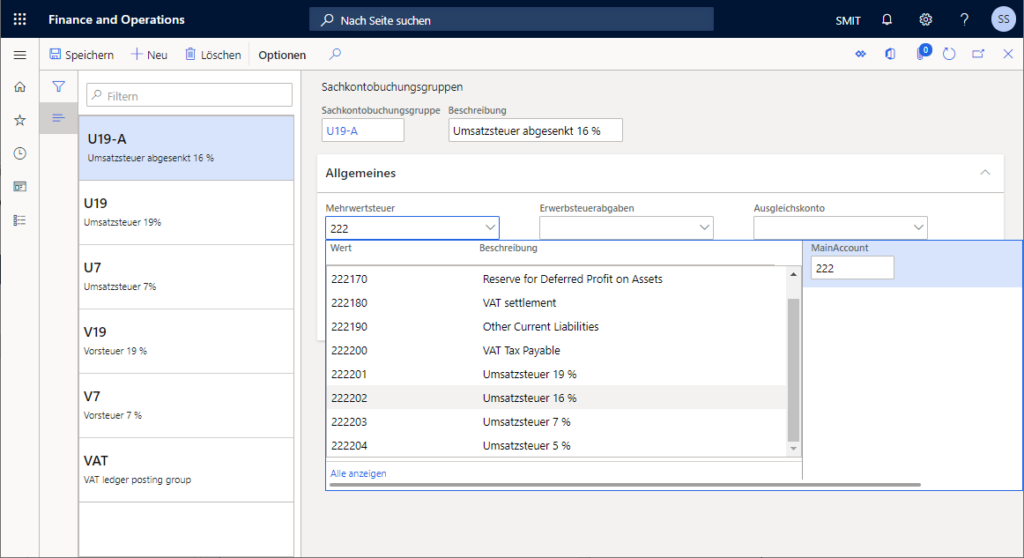This screenshot has height=558, width=1024.
Task: Select account 222202 Umsatzsteuer 16 %
Action: [x=556, y=398]
